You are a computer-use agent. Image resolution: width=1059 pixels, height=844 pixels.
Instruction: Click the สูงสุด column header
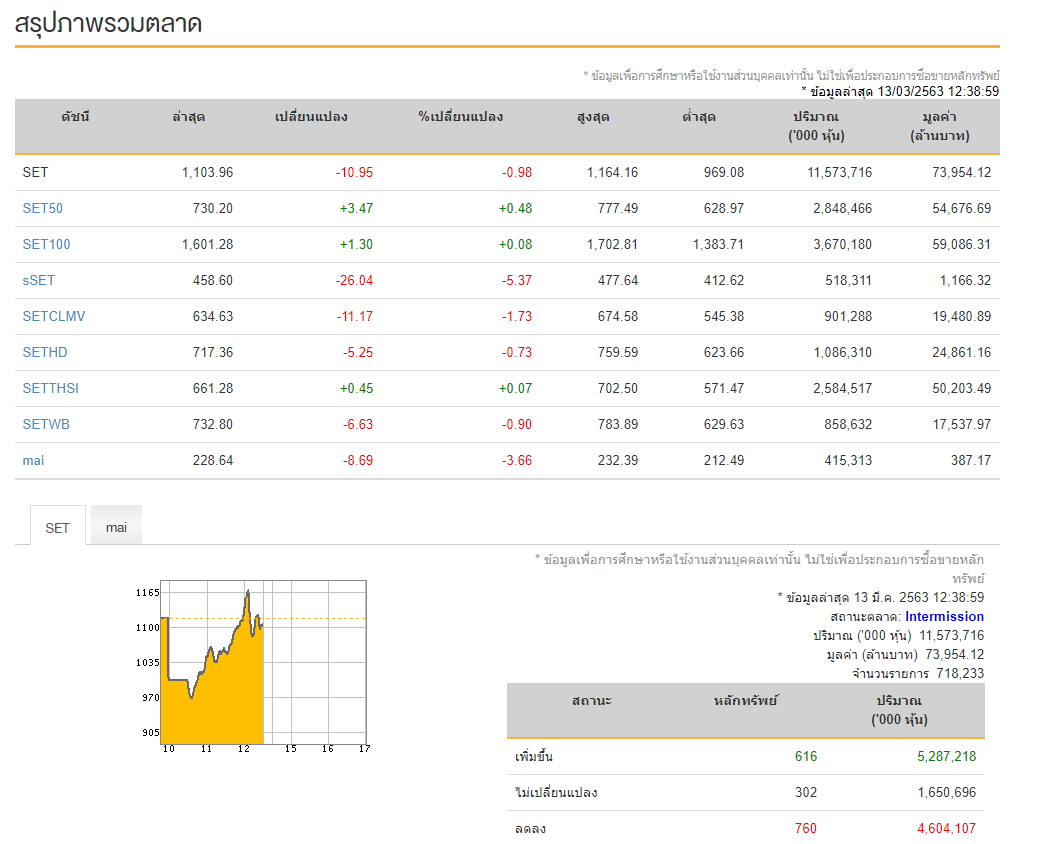[x=593, y=117]
